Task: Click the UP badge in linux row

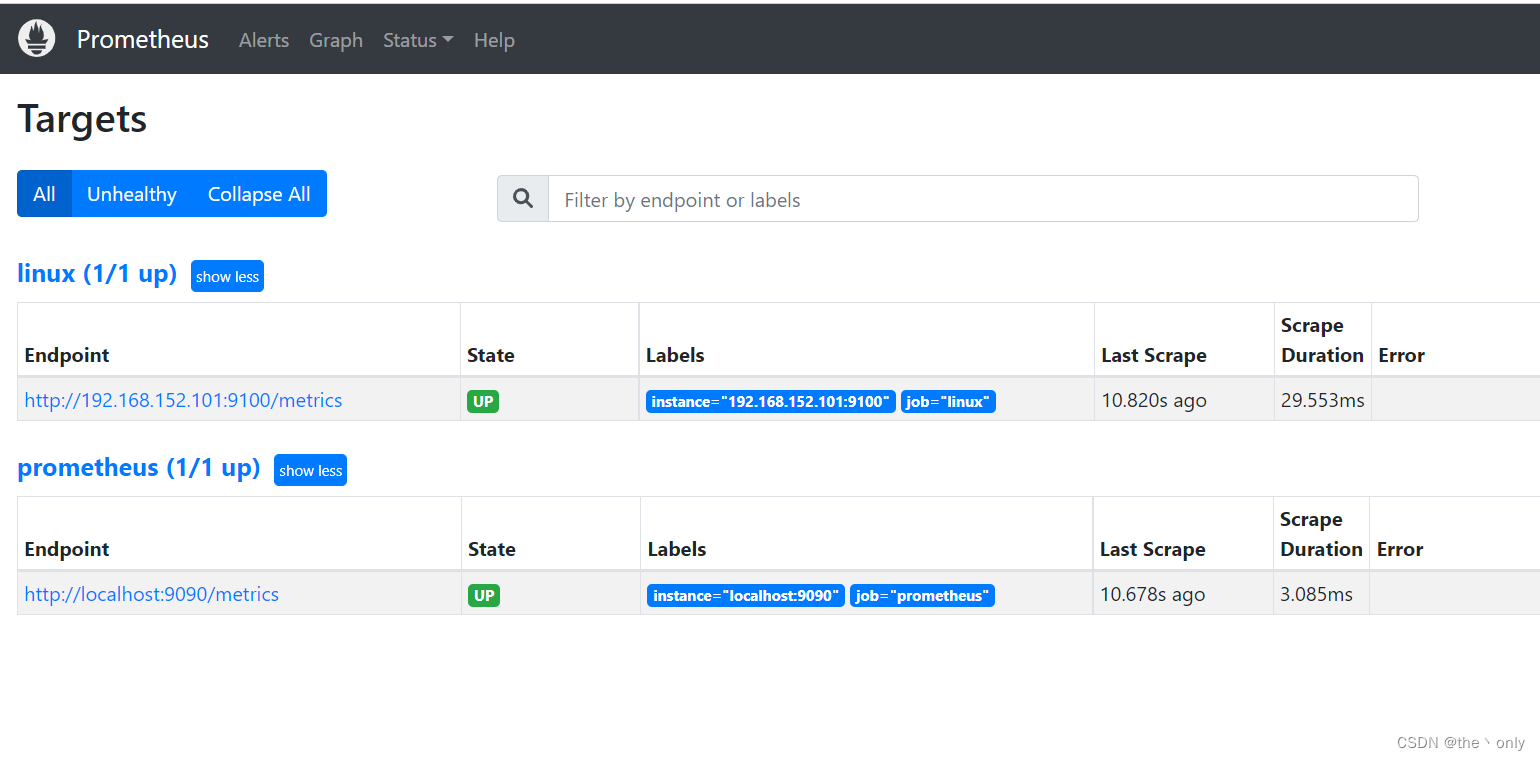Action: [483, 401]
